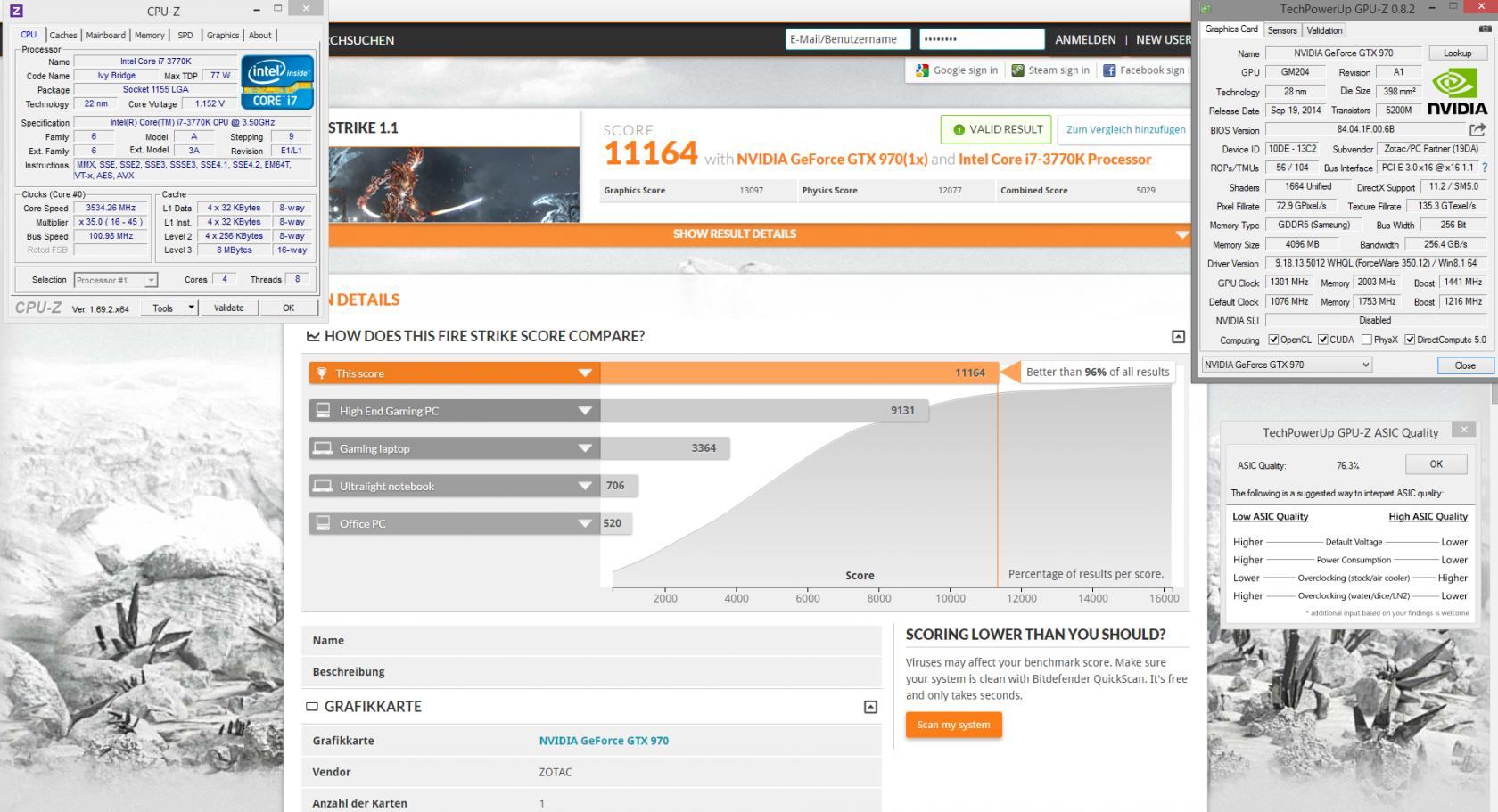The height and width of the screenshot is (812, 1498).
Task: Expand the This score row arrow
Action: (x=585, y=373)
